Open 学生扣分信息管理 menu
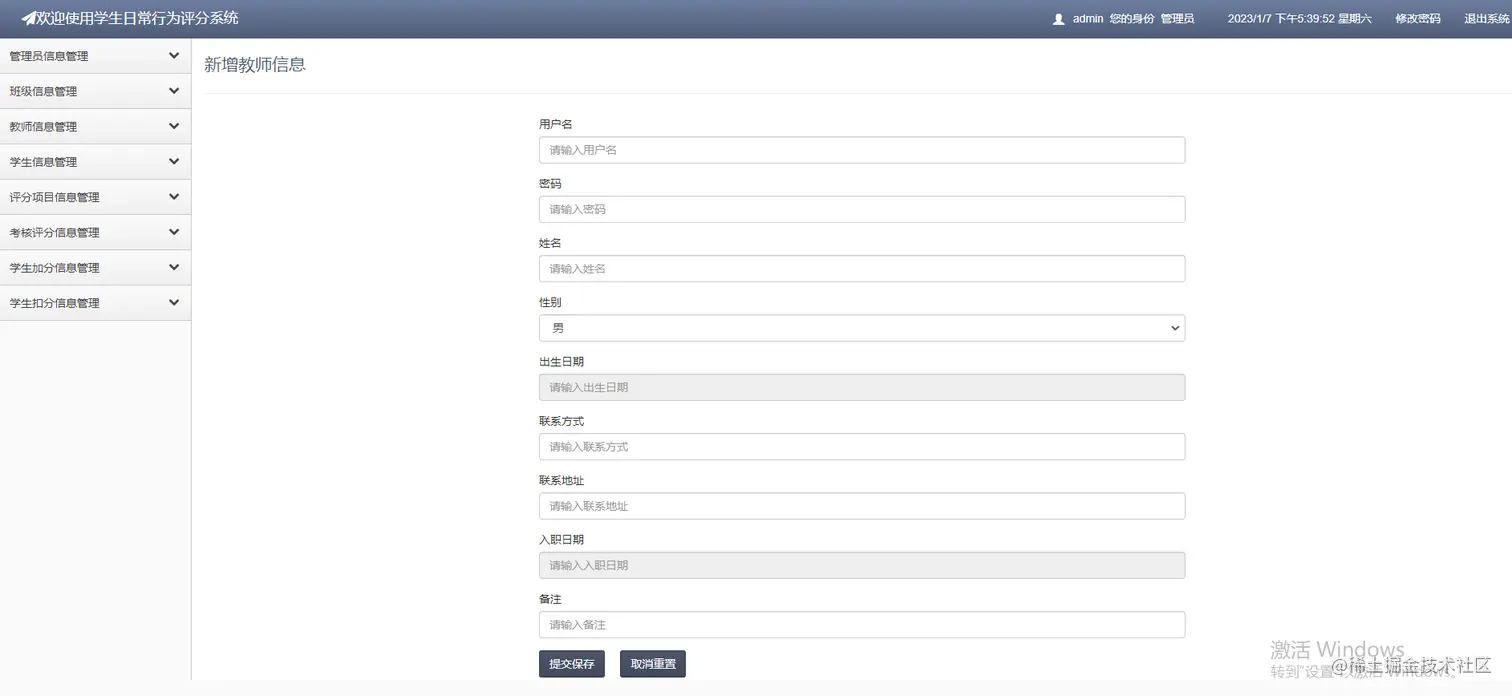Screen dimensions: 1512x696 (x=95, y=303)
